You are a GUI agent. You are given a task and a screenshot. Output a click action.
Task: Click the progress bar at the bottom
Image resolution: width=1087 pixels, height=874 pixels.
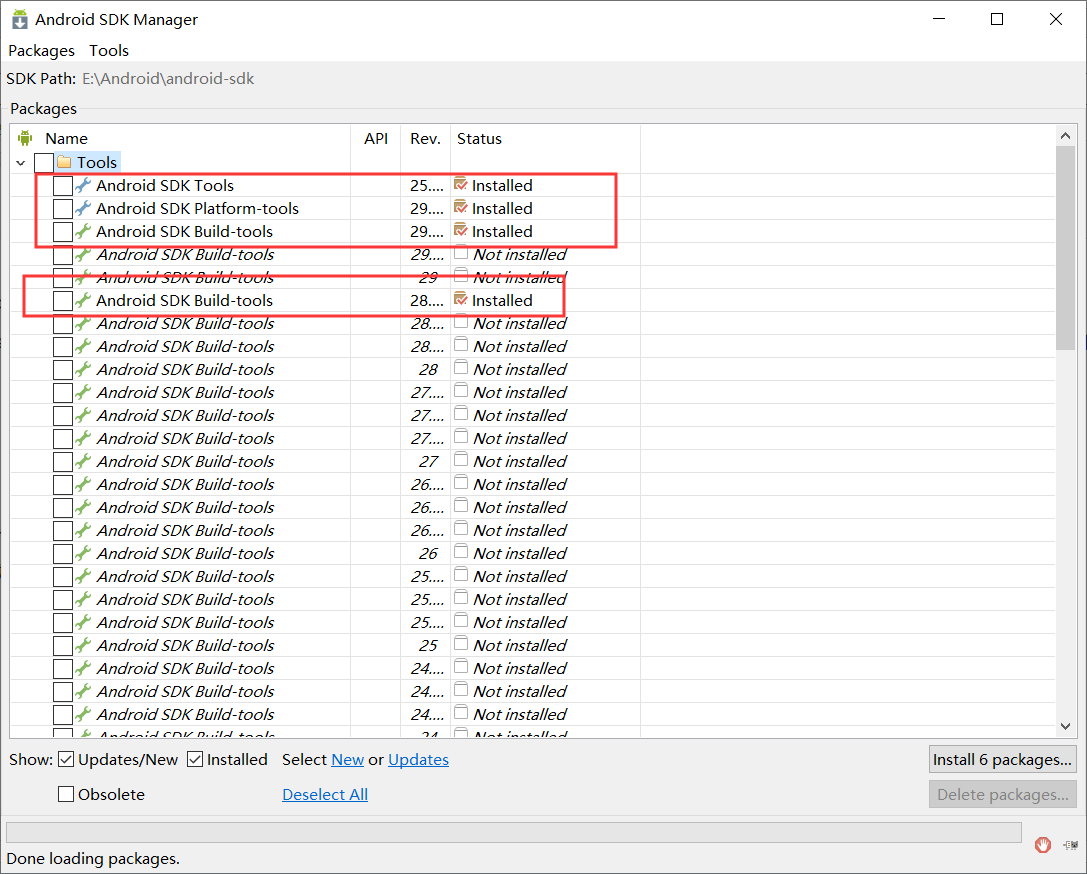click(514, 832)
